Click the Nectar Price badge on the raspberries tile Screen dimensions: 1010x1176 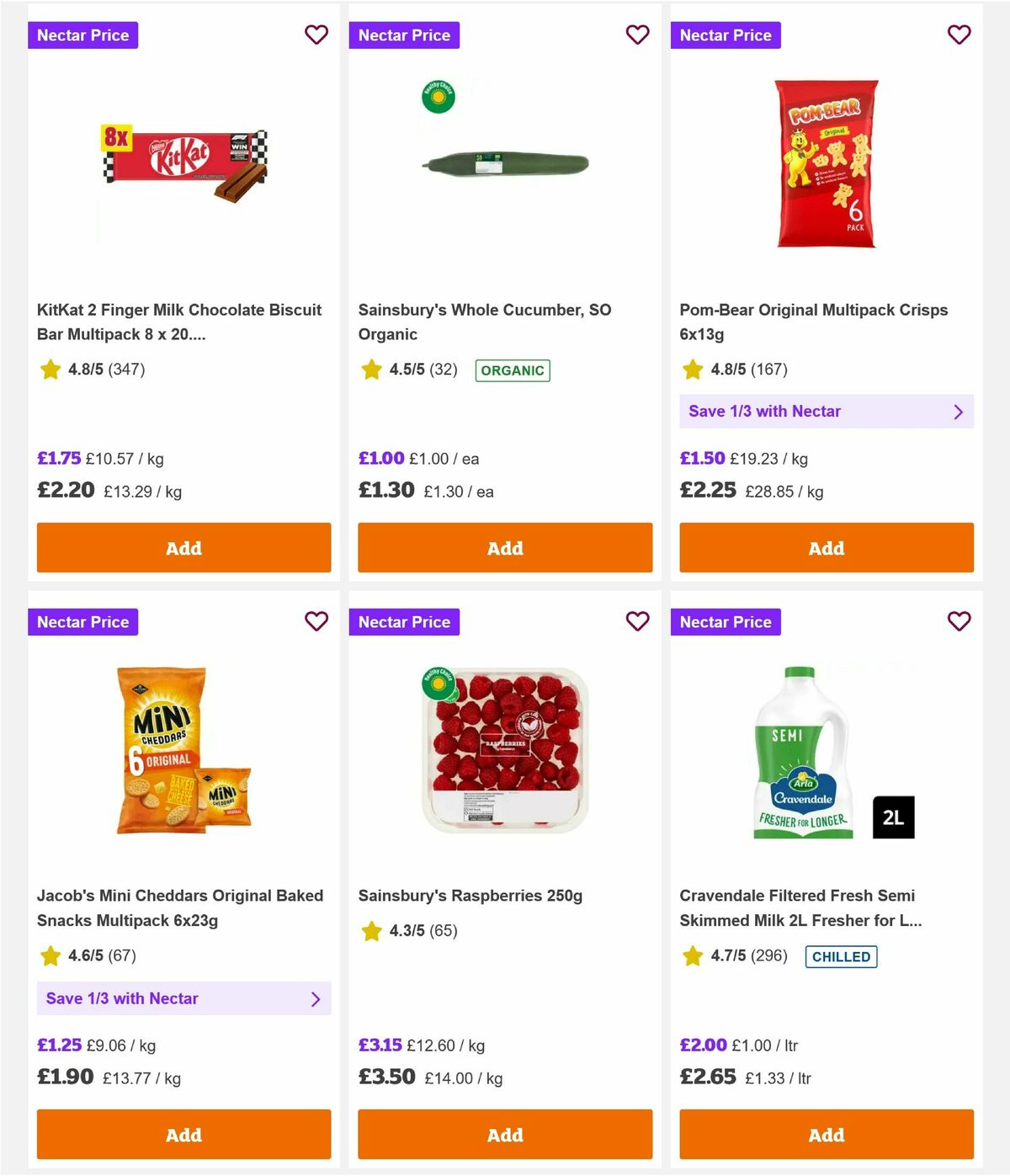pos(405,622)
